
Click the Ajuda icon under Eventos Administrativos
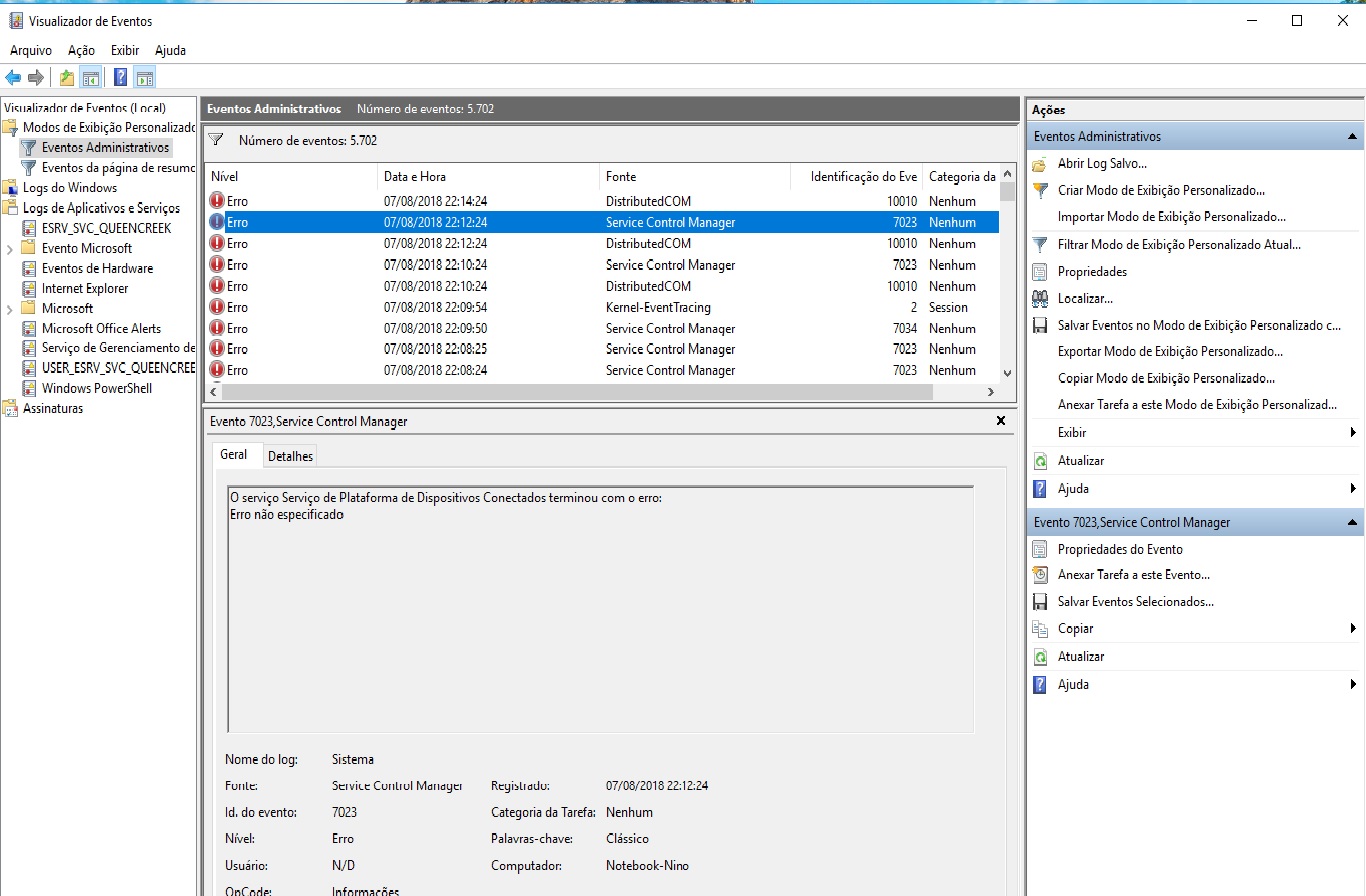[x=1040, y=489]
